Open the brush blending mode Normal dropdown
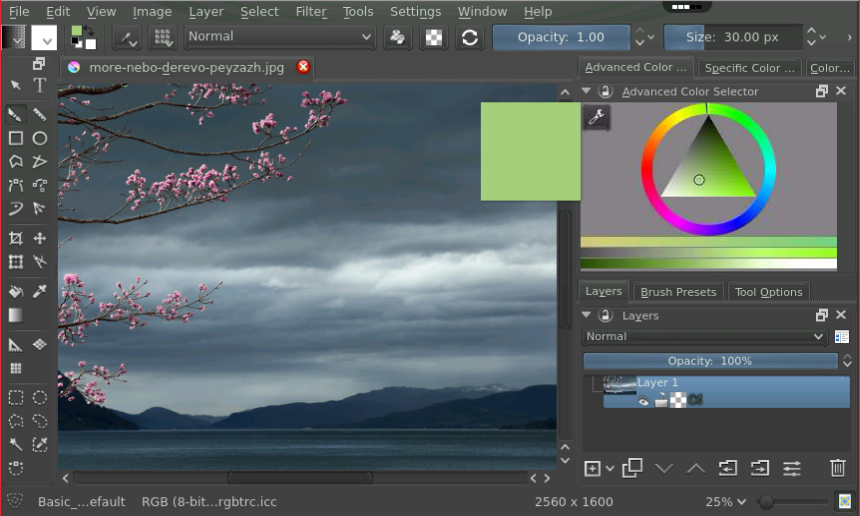Viewport: 860px width, 516px height. click(279, 37)
